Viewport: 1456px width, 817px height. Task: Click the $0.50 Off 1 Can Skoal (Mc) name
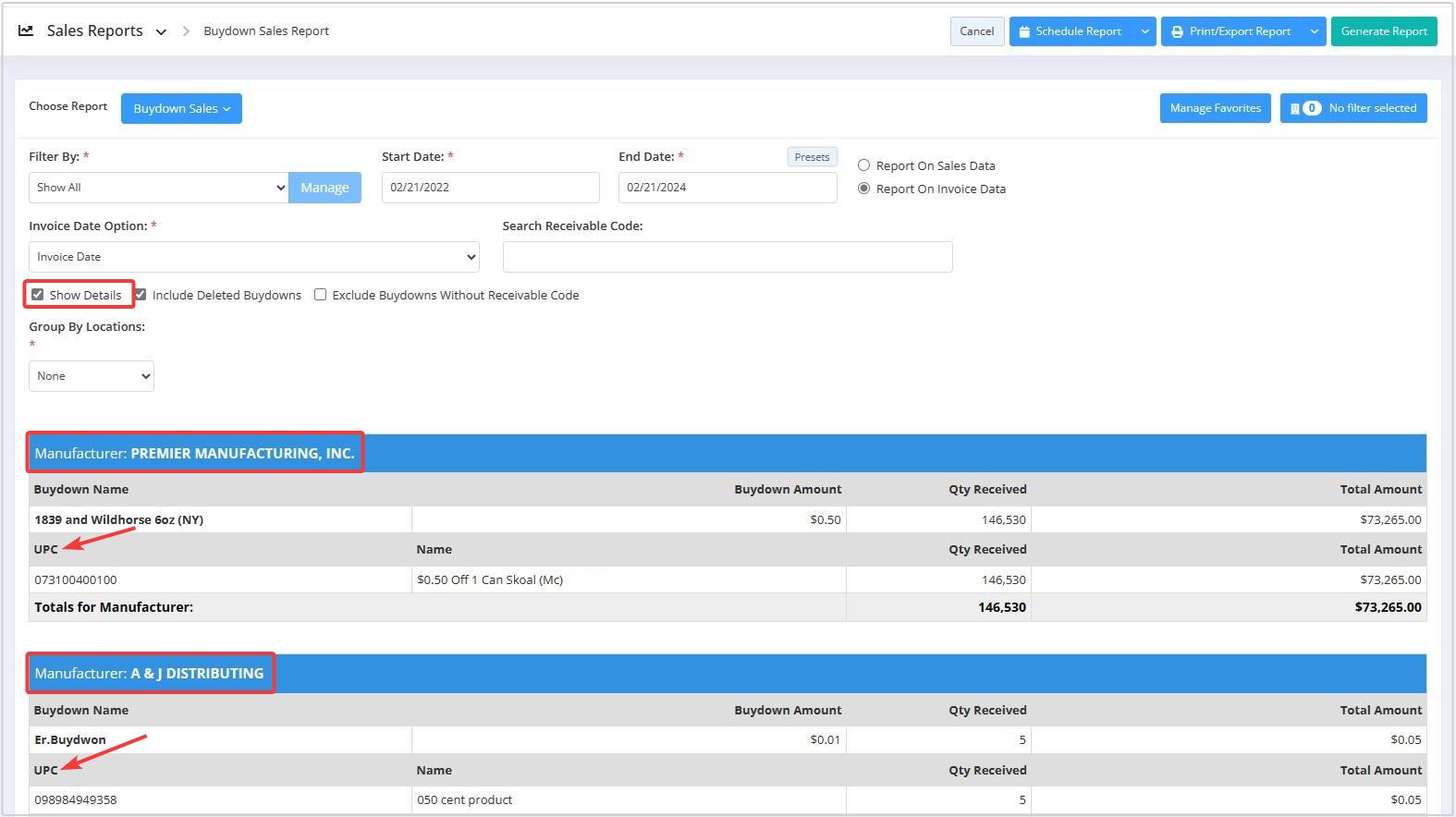point(490,579)
